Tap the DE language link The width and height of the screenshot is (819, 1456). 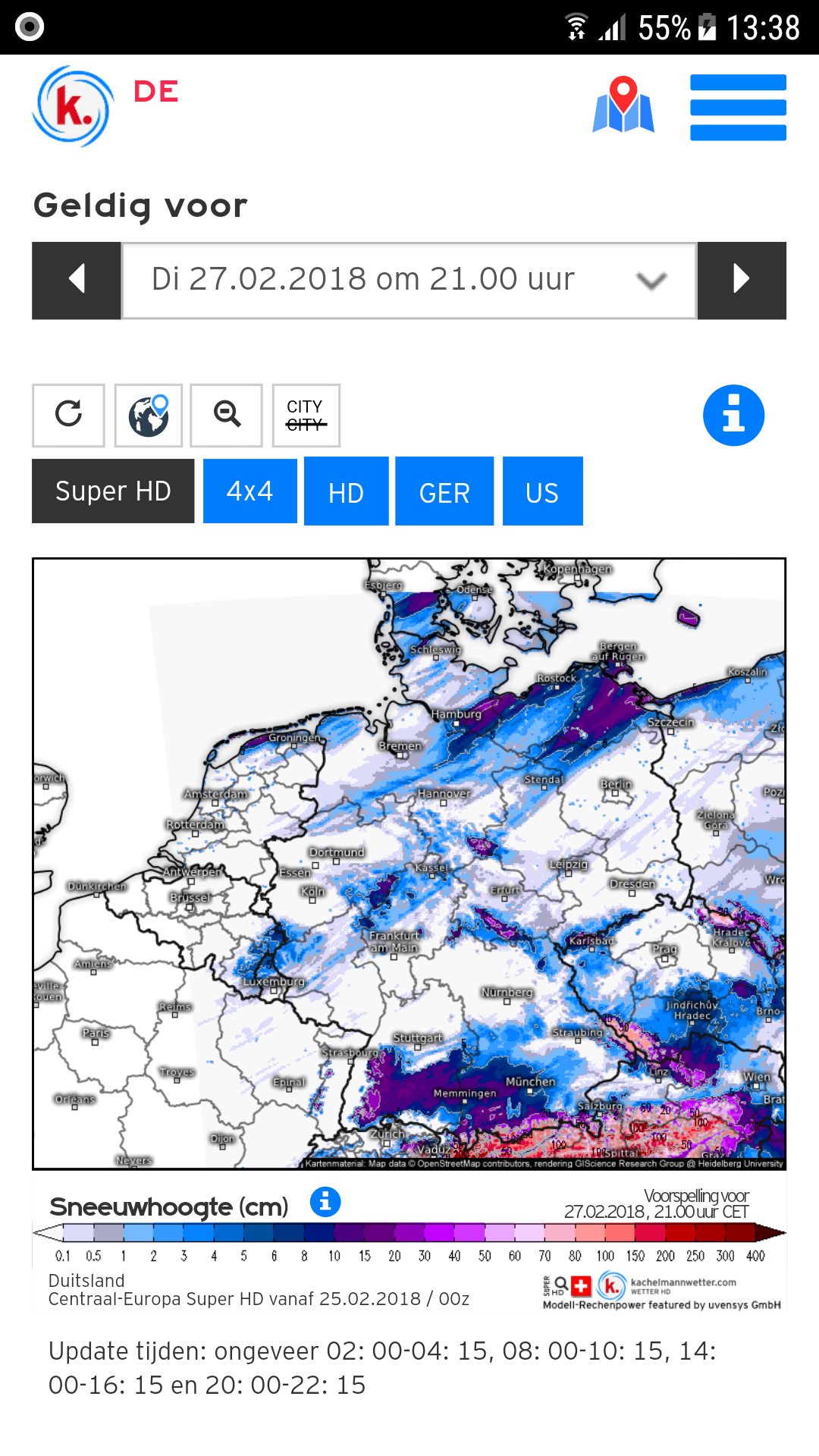click(x=156, y=92)
